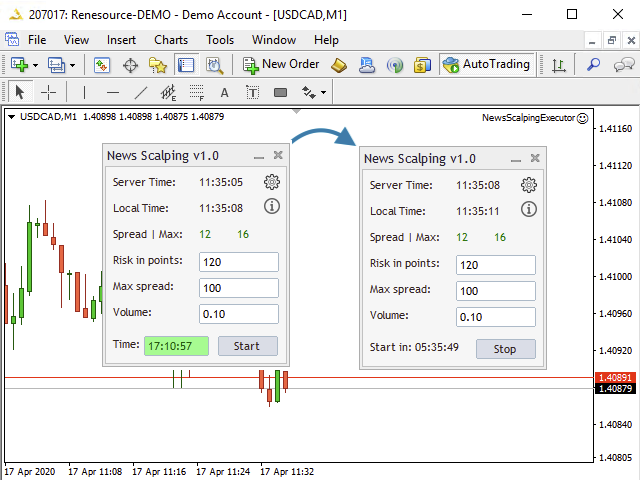The width and height of the screenshot is (640, 480).
Task: Open the Help menu
Action: 326,40
